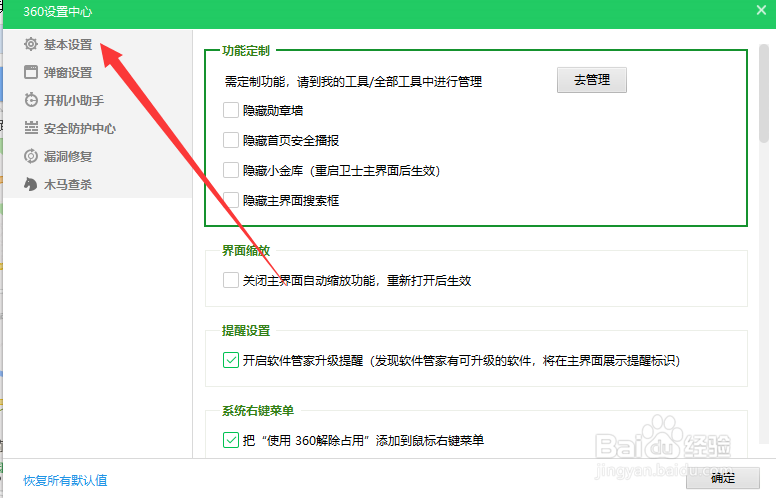Screen dimensions: 776x498
Task: Click the 系统右键菜单 group heading
Action: [x=258, y=410]
